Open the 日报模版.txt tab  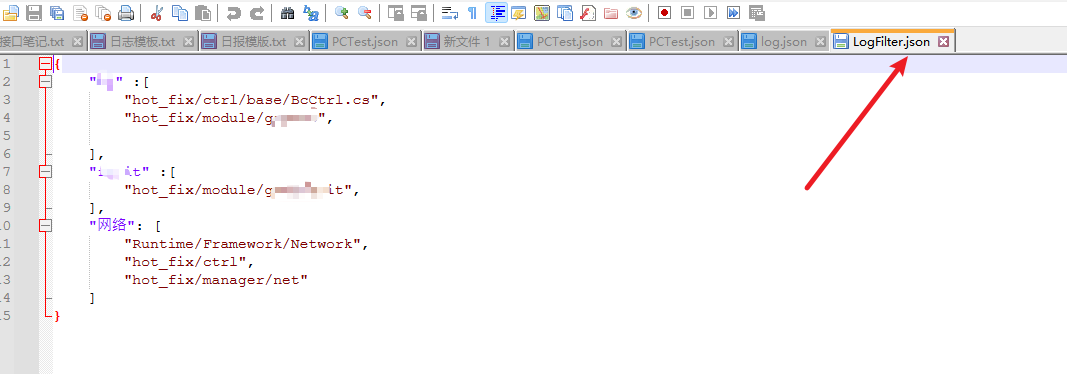click(x=254, y=41)
